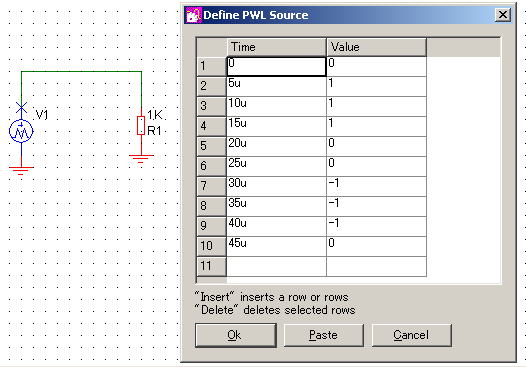Click the ground symbol under R1
This screenshot has width=526, height=367.
click(x=141, y=159)
